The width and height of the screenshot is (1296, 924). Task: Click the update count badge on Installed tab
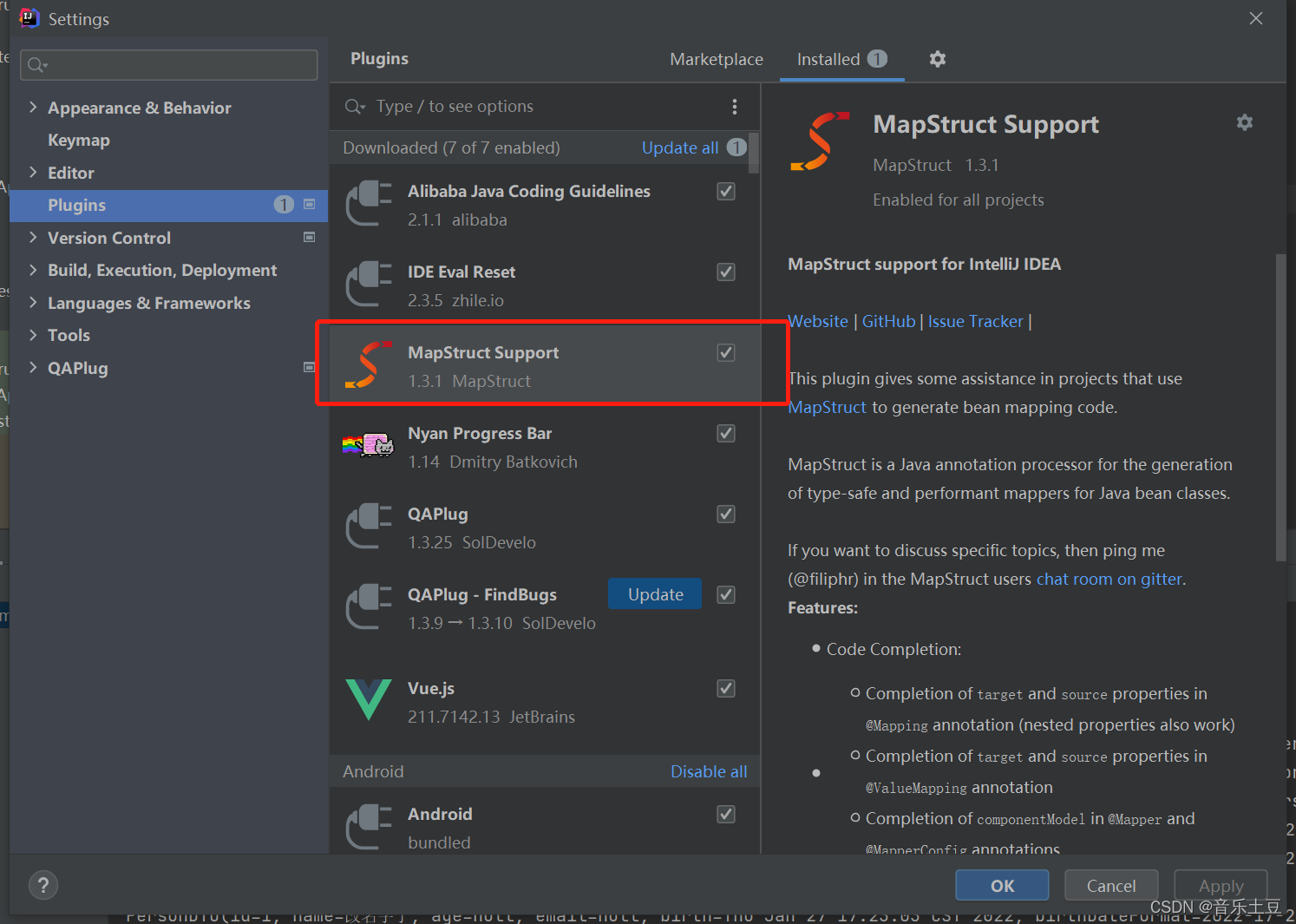[x=877, y=58]
